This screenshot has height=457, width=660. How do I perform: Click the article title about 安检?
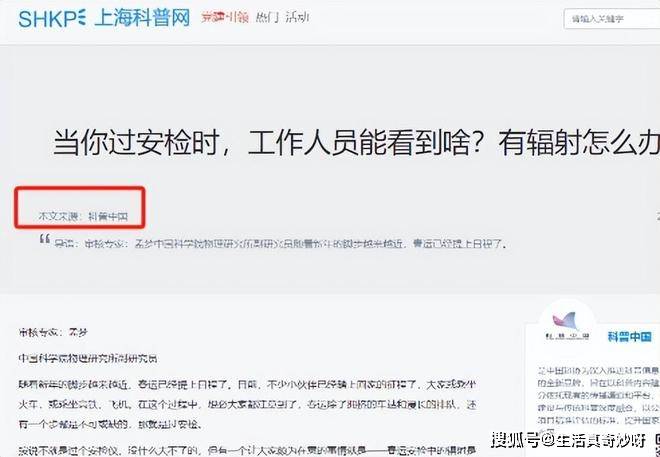356,143
